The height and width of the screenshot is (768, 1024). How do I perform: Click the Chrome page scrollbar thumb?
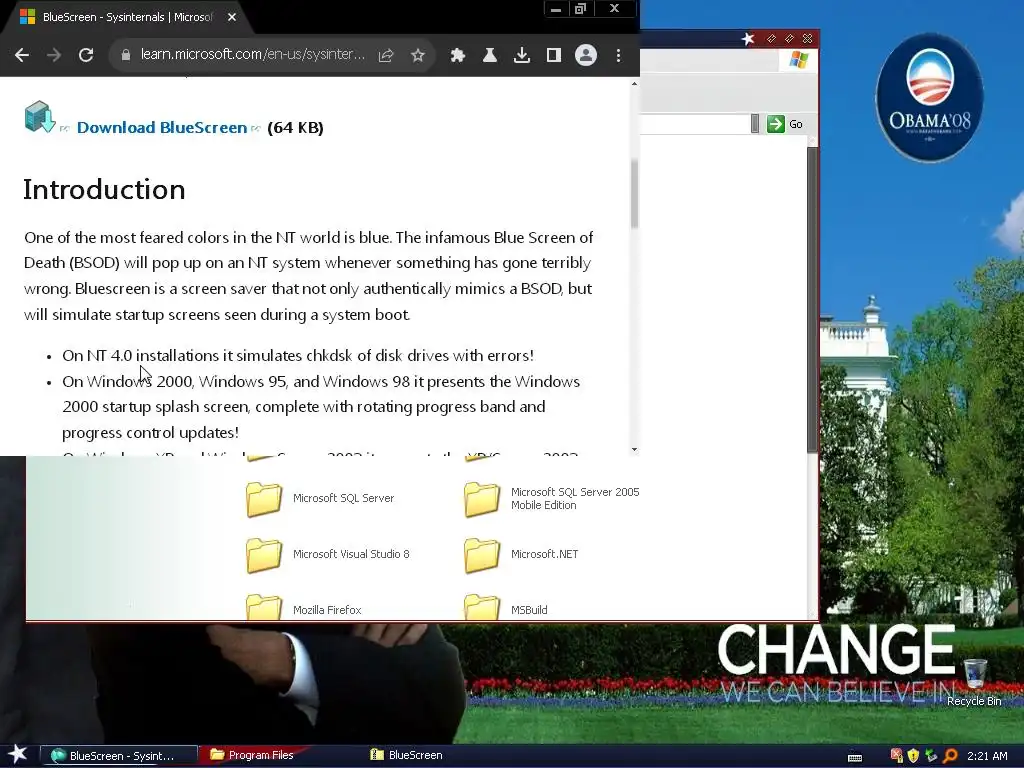click(634, 193)
